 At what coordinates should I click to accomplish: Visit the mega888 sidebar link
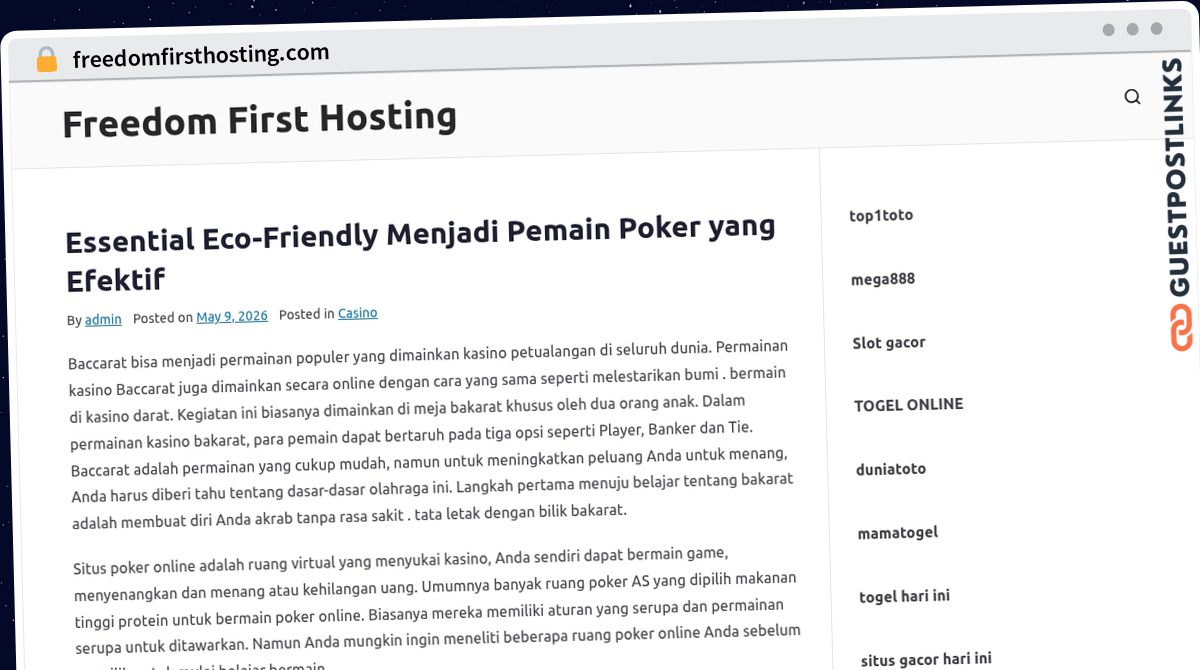click(x=883, y=279)
